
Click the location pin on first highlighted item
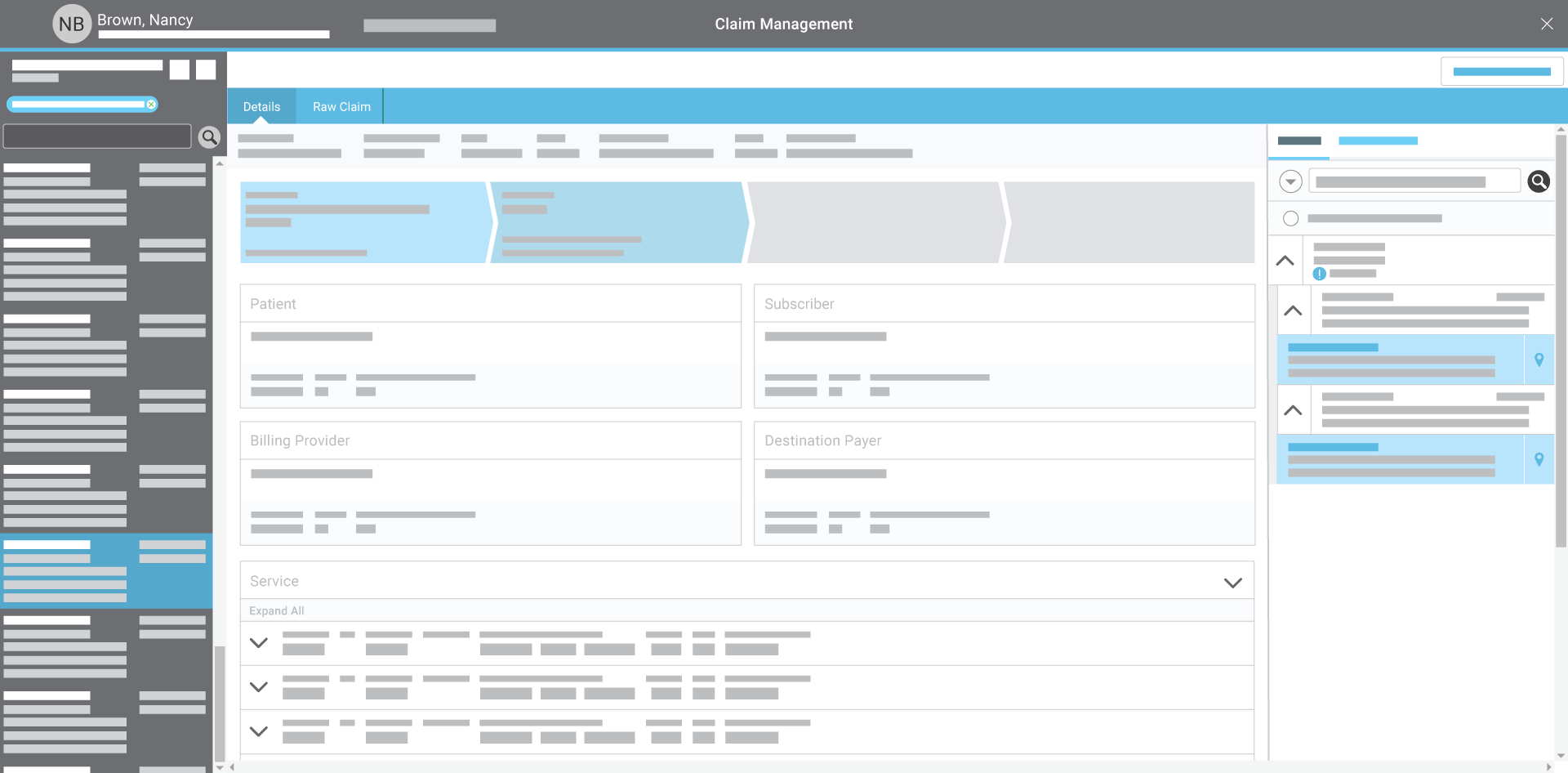pyautogui.click(x=1539, y=360)
